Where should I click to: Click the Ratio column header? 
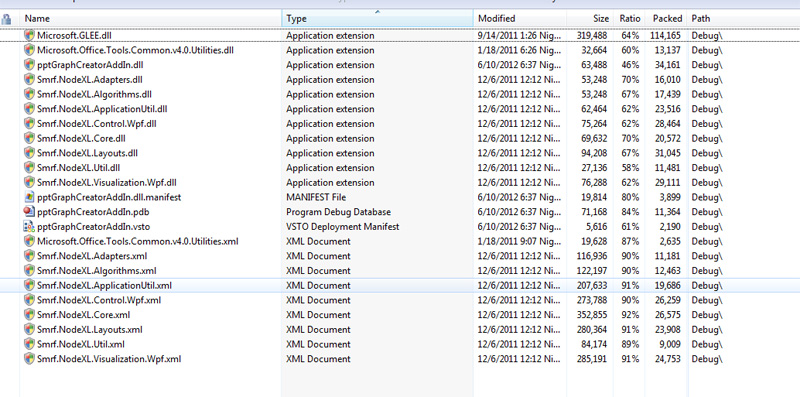tap(630, 18)
